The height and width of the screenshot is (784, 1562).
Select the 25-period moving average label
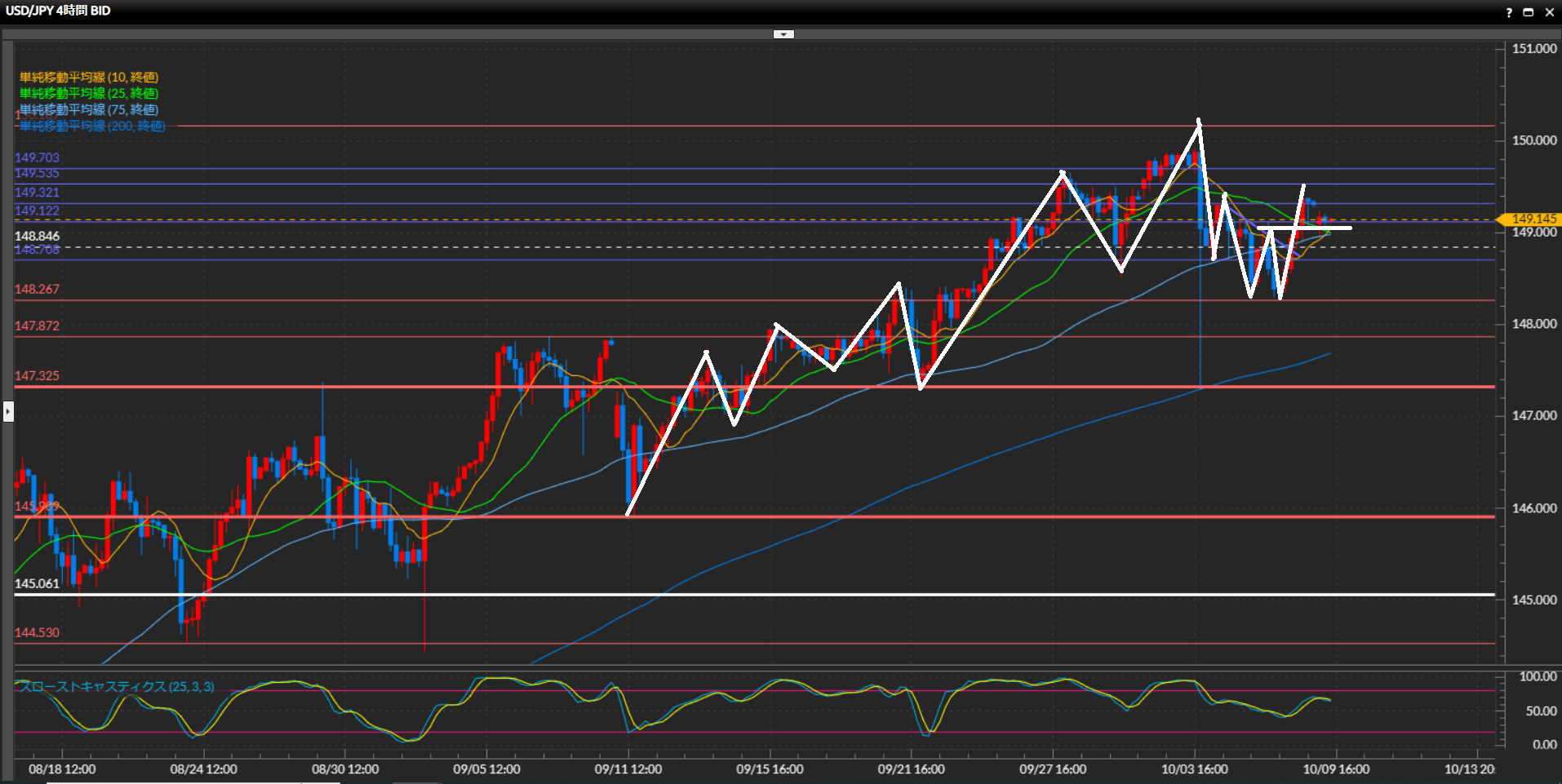pos(89,94)
